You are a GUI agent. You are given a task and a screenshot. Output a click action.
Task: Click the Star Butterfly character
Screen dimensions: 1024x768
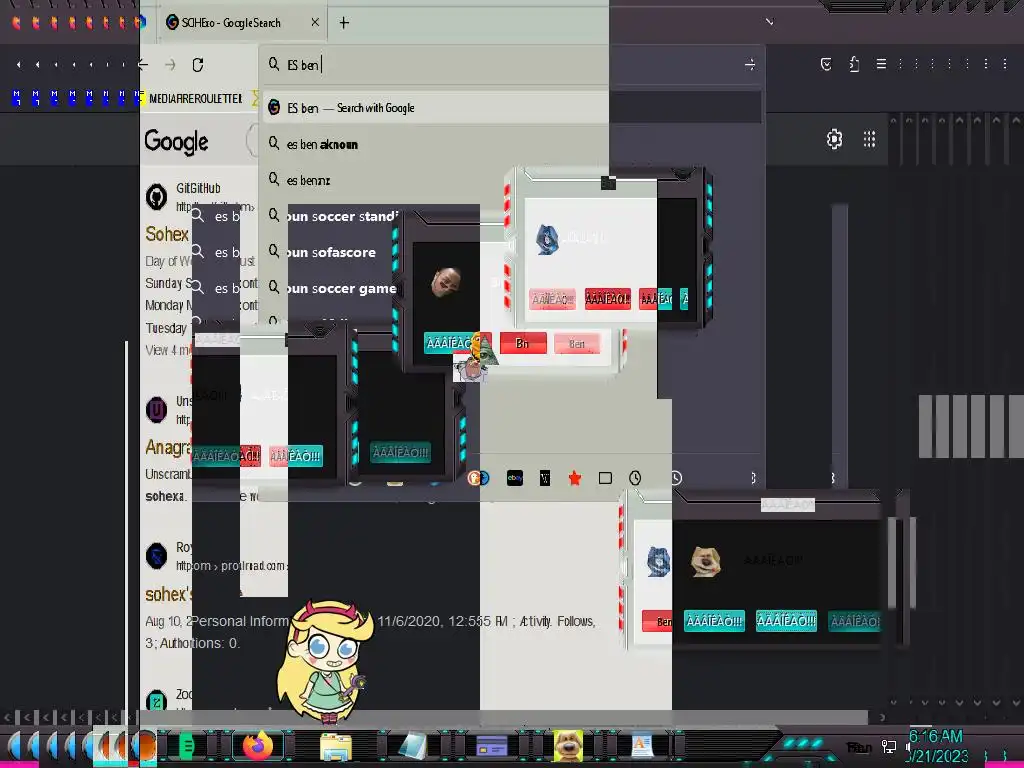[325, 662]
